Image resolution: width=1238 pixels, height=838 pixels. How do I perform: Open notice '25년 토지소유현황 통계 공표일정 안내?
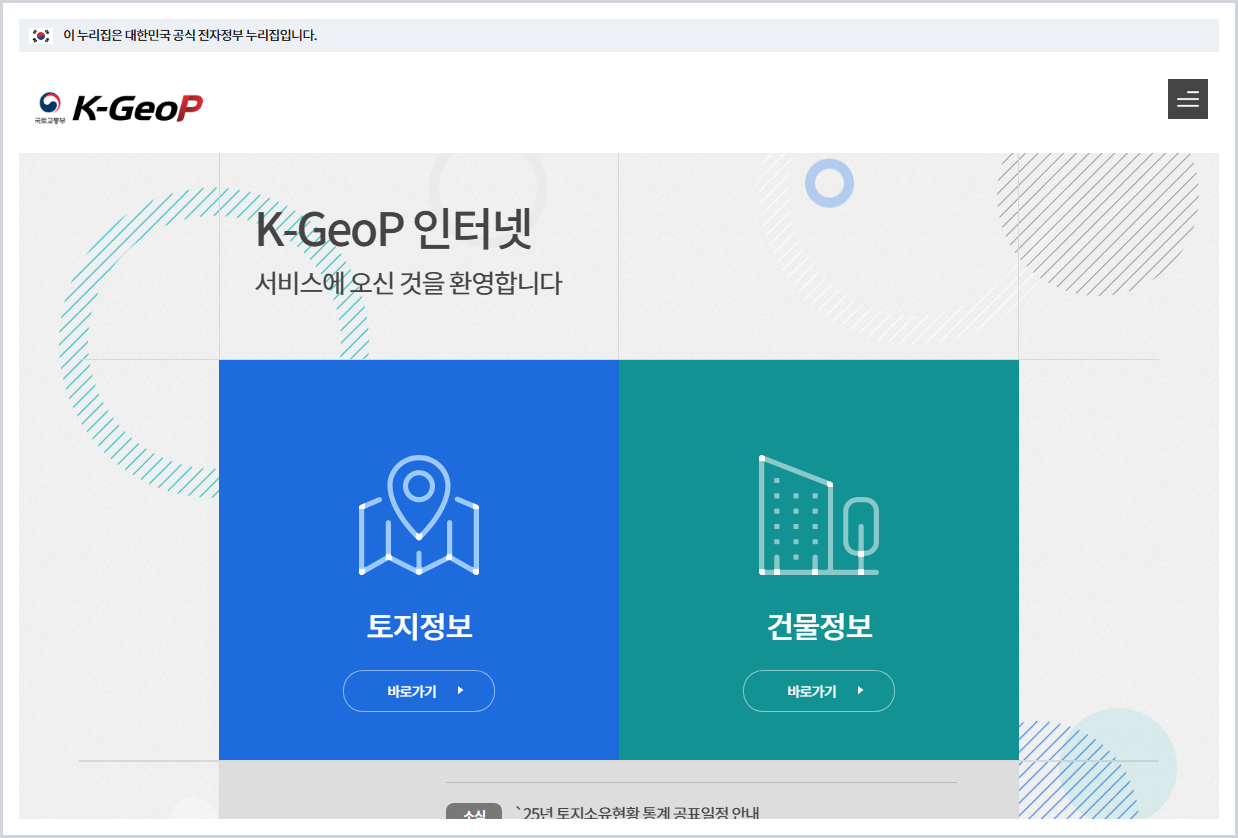[x=637, y=812]
